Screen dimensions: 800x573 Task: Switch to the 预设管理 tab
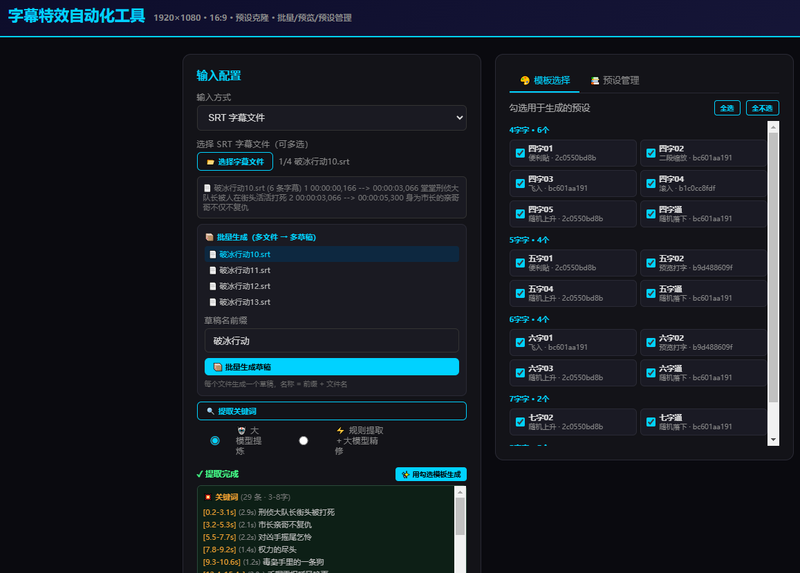coord(614,81)
